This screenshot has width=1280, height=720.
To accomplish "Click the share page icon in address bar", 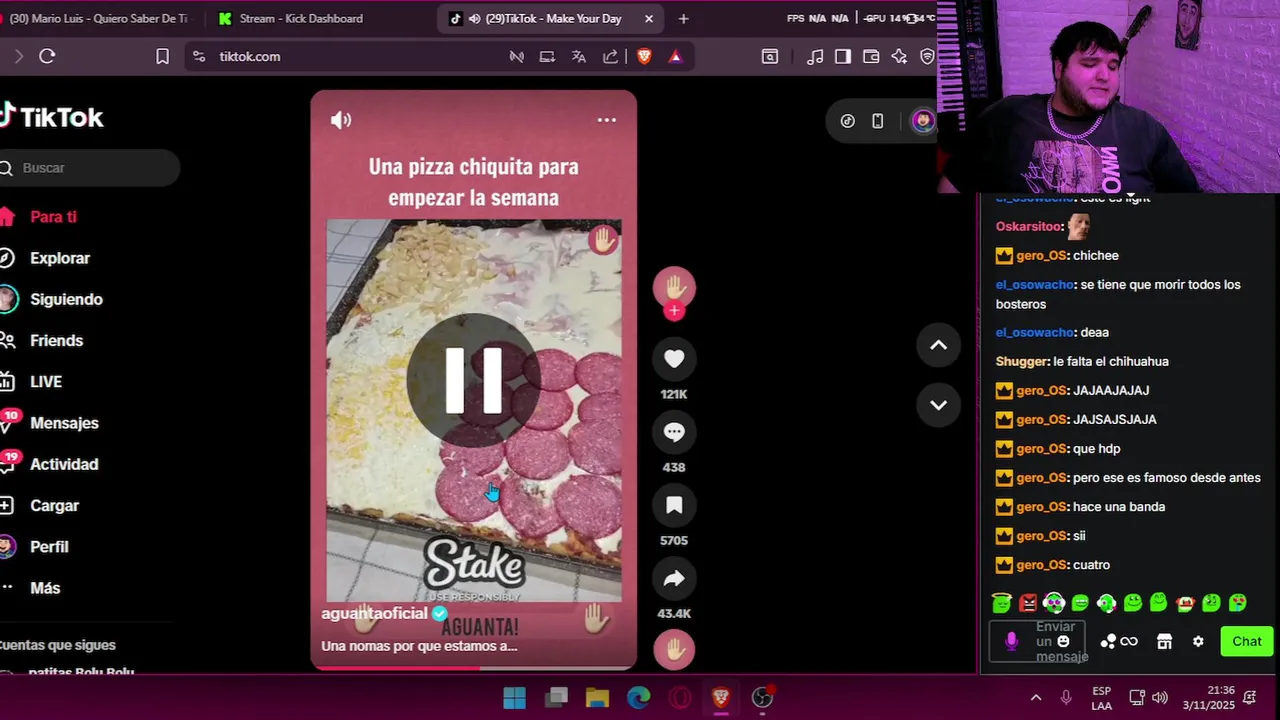I will pos(610,57).
